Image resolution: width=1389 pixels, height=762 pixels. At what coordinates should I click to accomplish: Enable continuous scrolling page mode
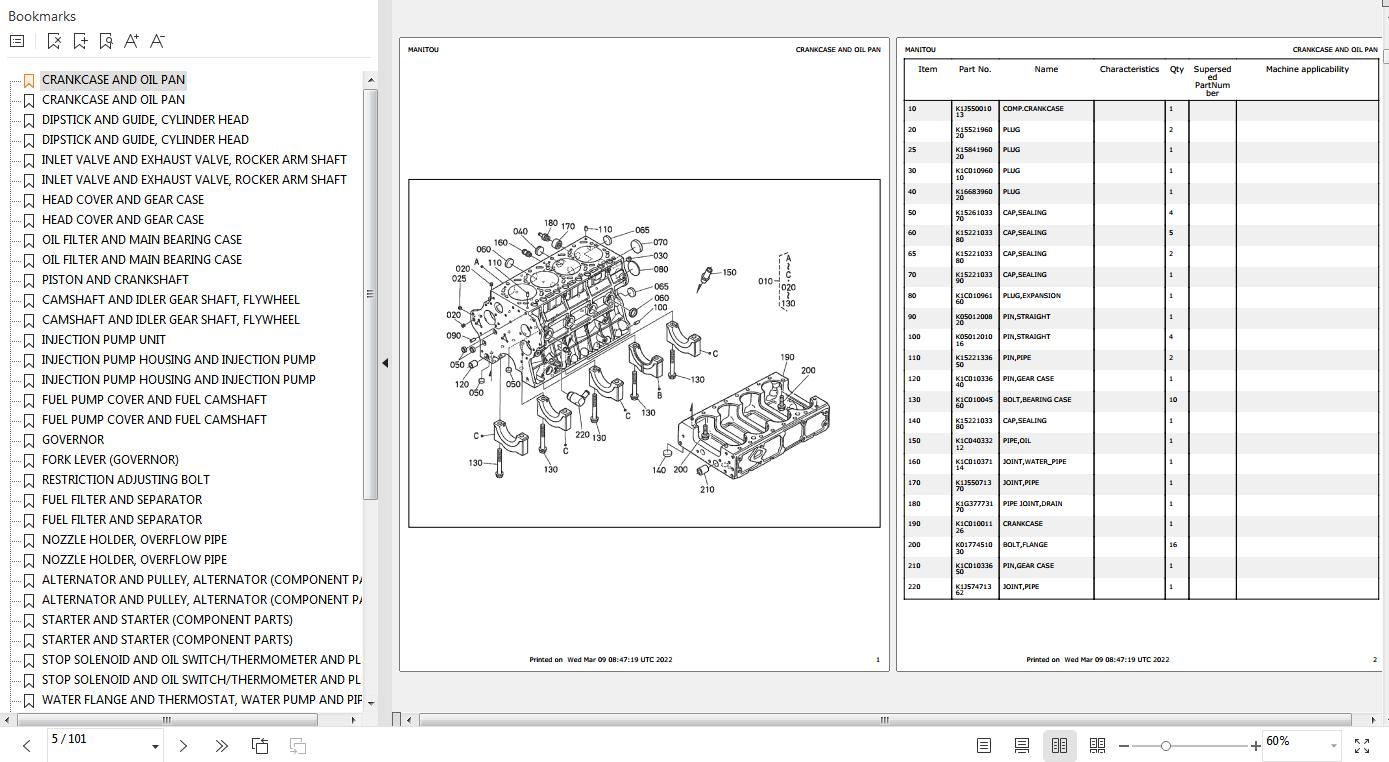[1021, 746]
